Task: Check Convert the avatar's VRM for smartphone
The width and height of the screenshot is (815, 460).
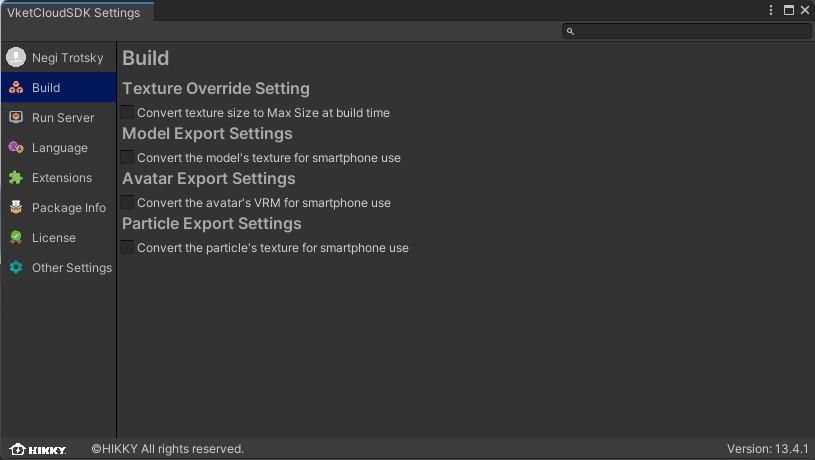Action: tap(127, 202)
